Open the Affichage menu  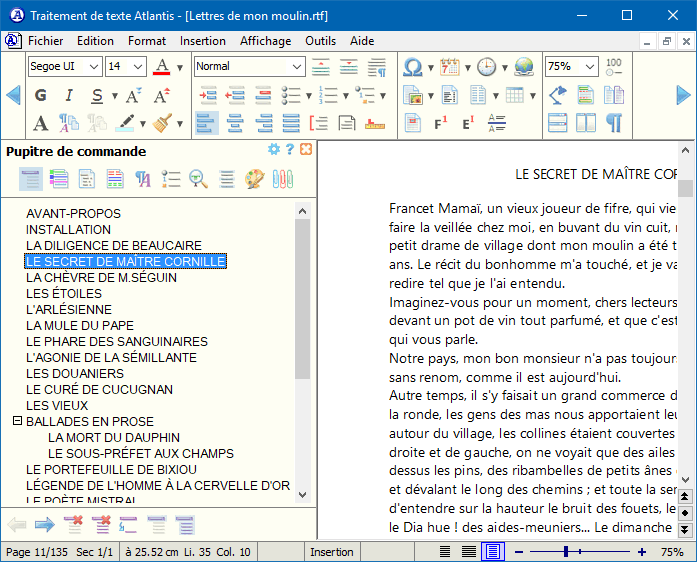pos(265,41)
